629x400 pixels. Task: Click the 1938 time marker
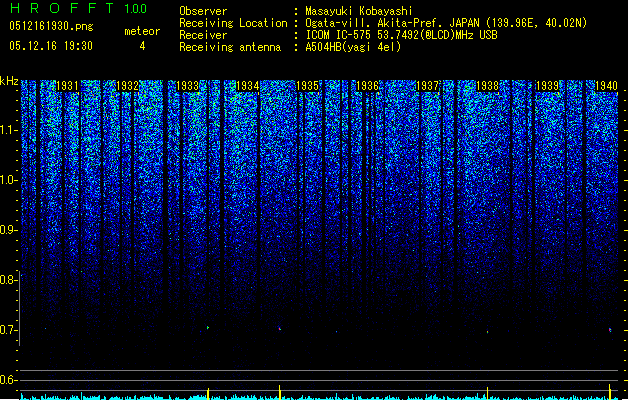point(487,86)
